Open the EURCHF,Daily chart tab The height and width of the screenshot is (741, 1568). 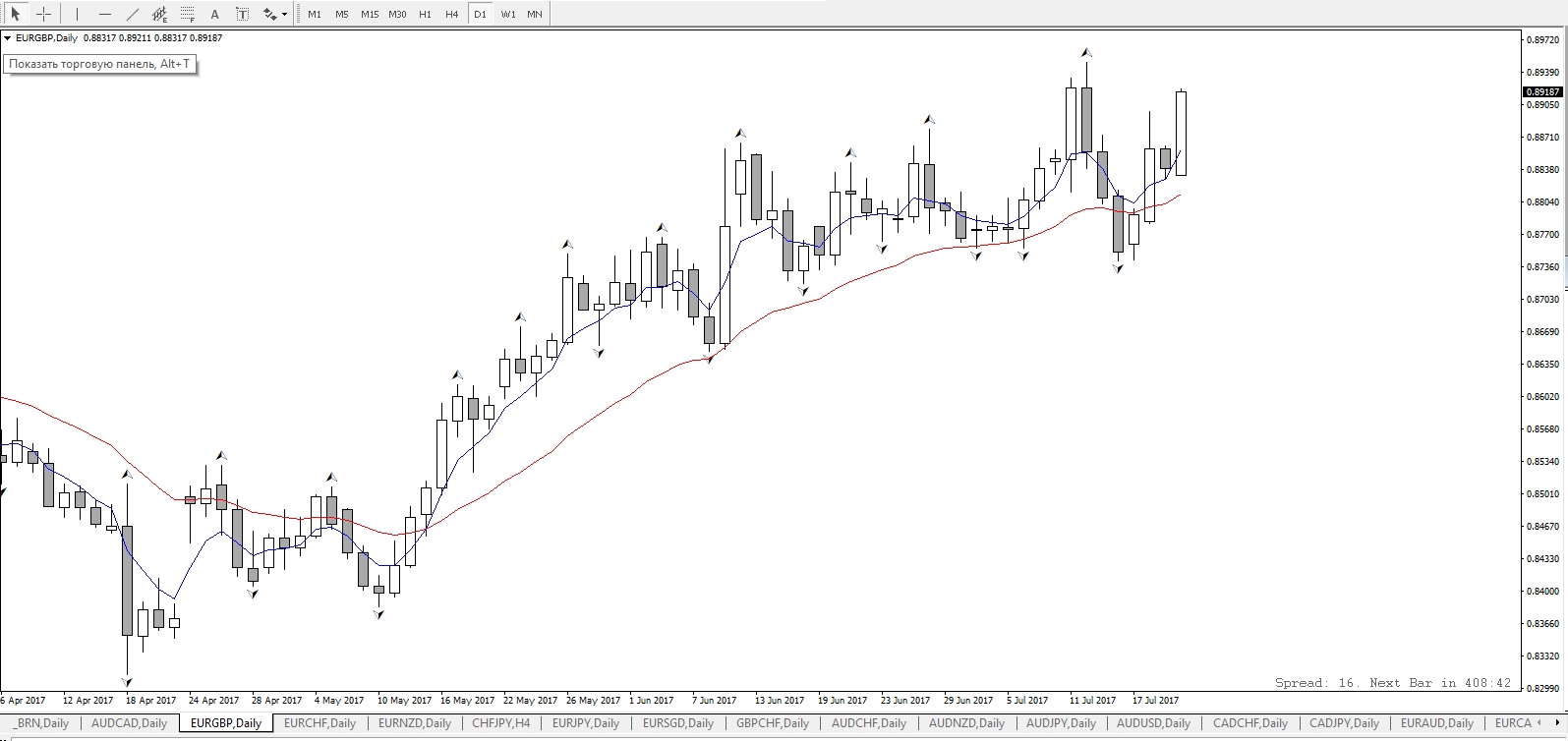point(321,723)
